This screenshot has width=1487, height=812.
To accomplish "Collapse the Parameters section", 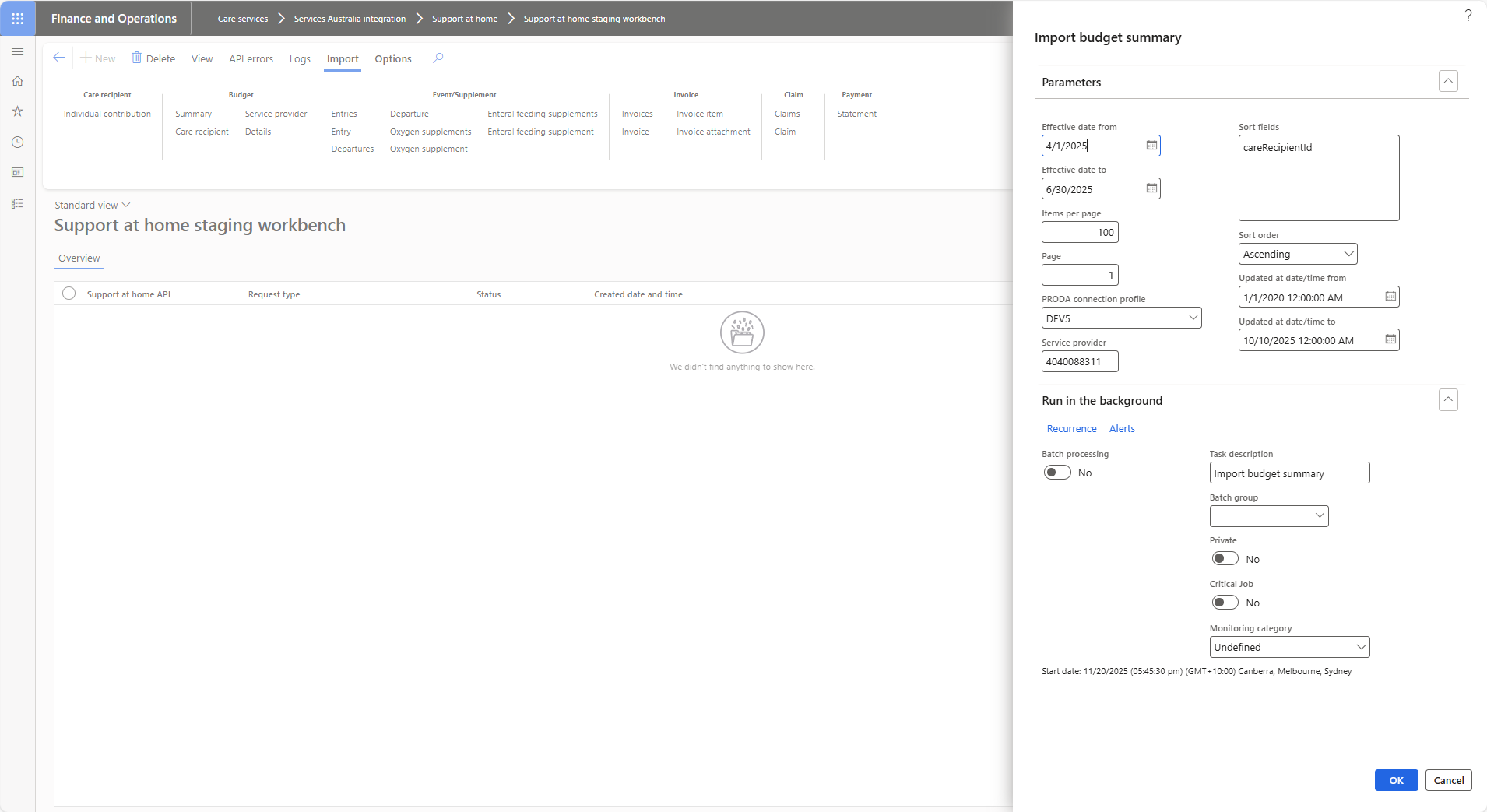I will [x=1447, y=82].
